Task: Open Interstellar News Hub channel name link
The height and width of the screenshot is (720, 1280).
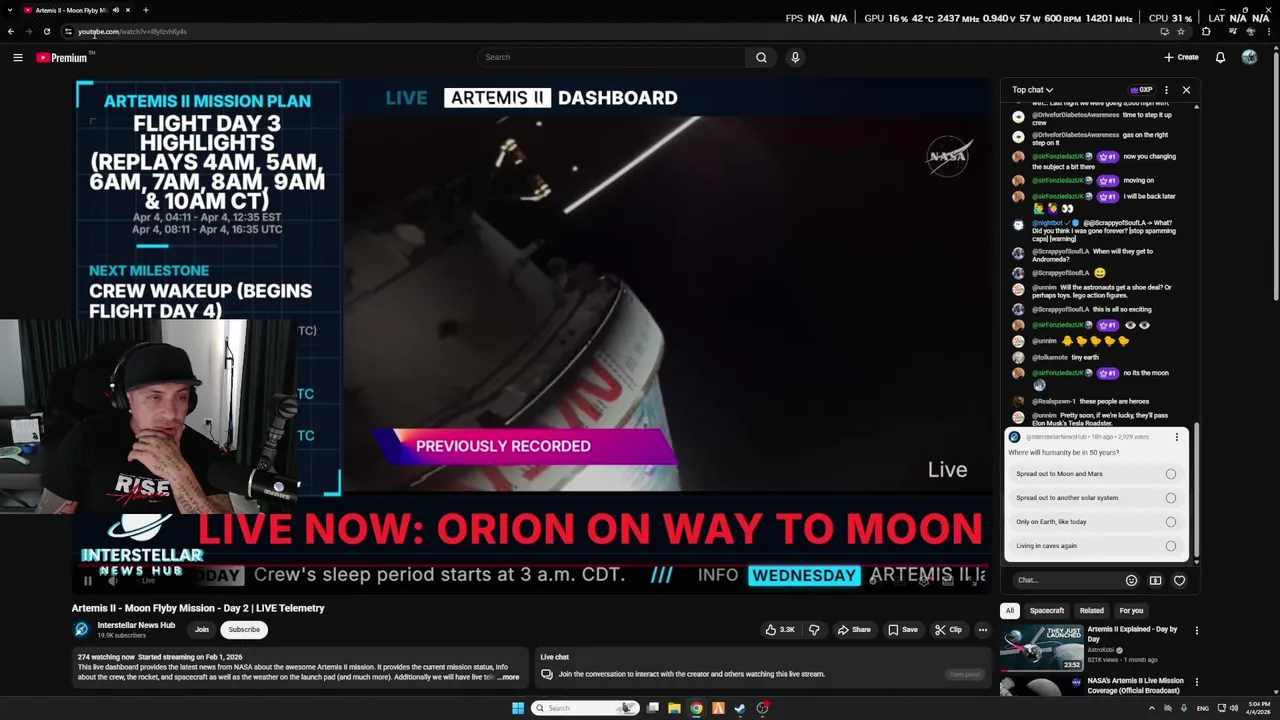Action: pos(136,625)
